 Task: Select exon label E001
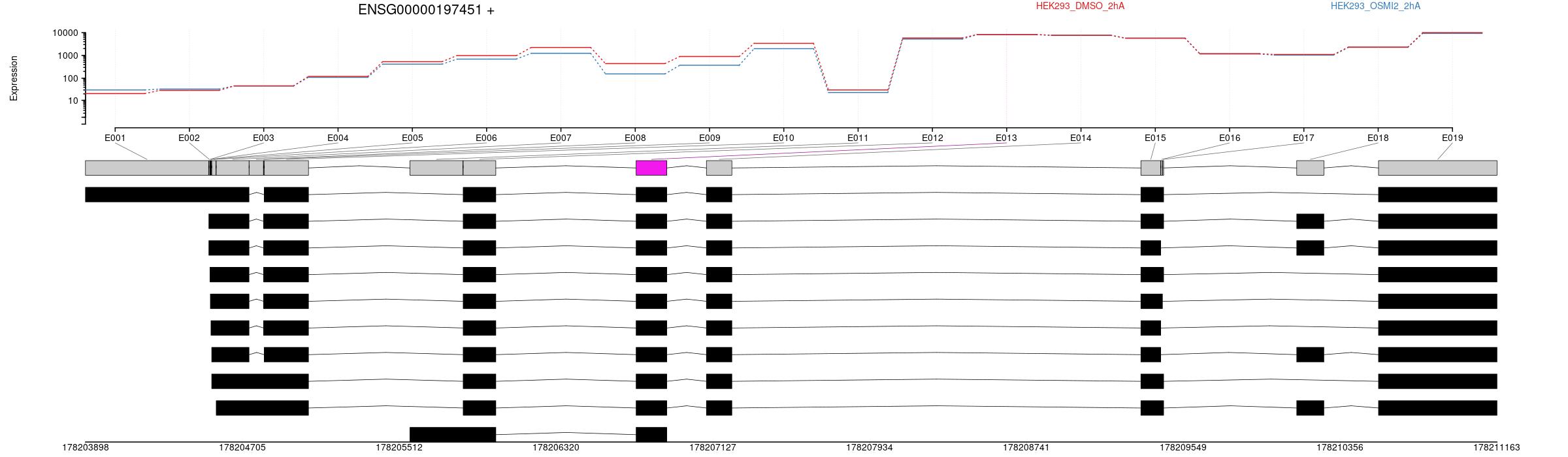[115, 138]
